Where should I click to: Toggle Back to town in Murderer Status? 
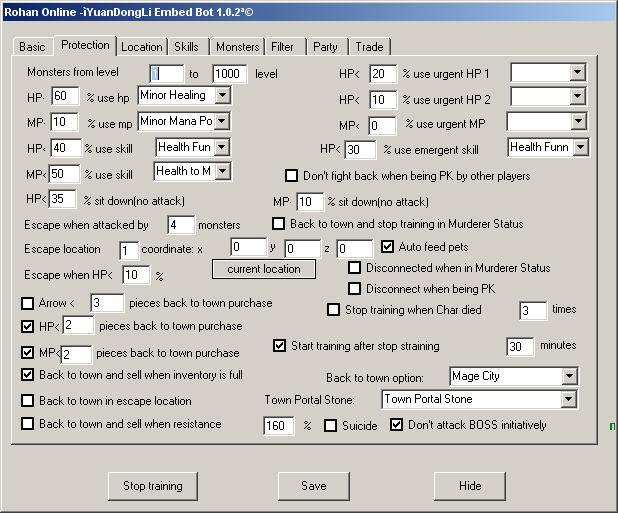coord(278,223)
